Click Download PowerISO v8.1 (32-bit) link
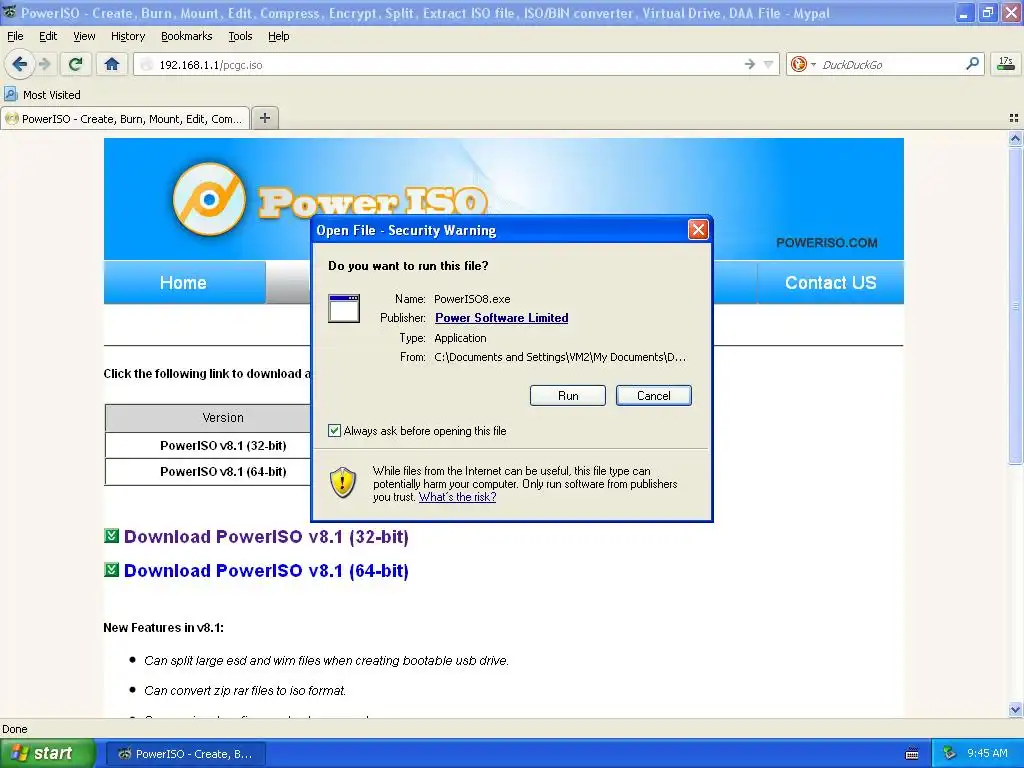The height and width of the screenshot is (768, 1024). 266,537
